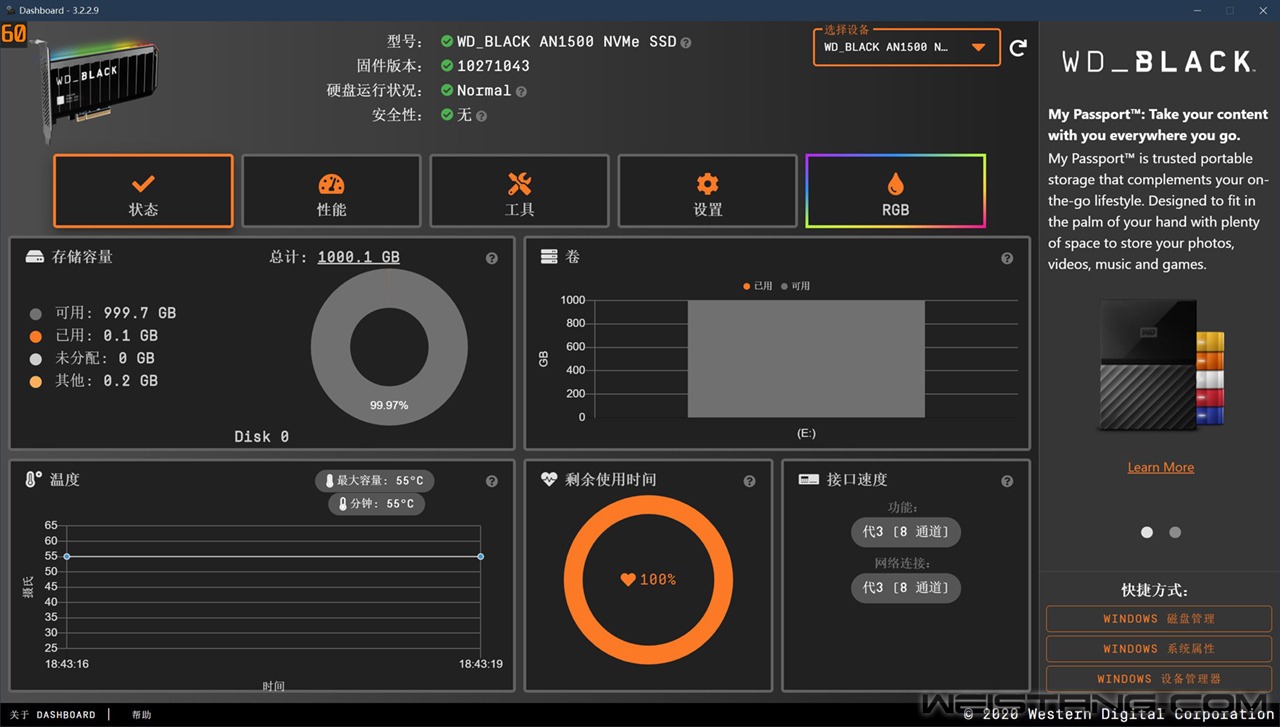Click the green check beside 硬盘运行状况
The image size is (1280, 727).
pos(447,90)
